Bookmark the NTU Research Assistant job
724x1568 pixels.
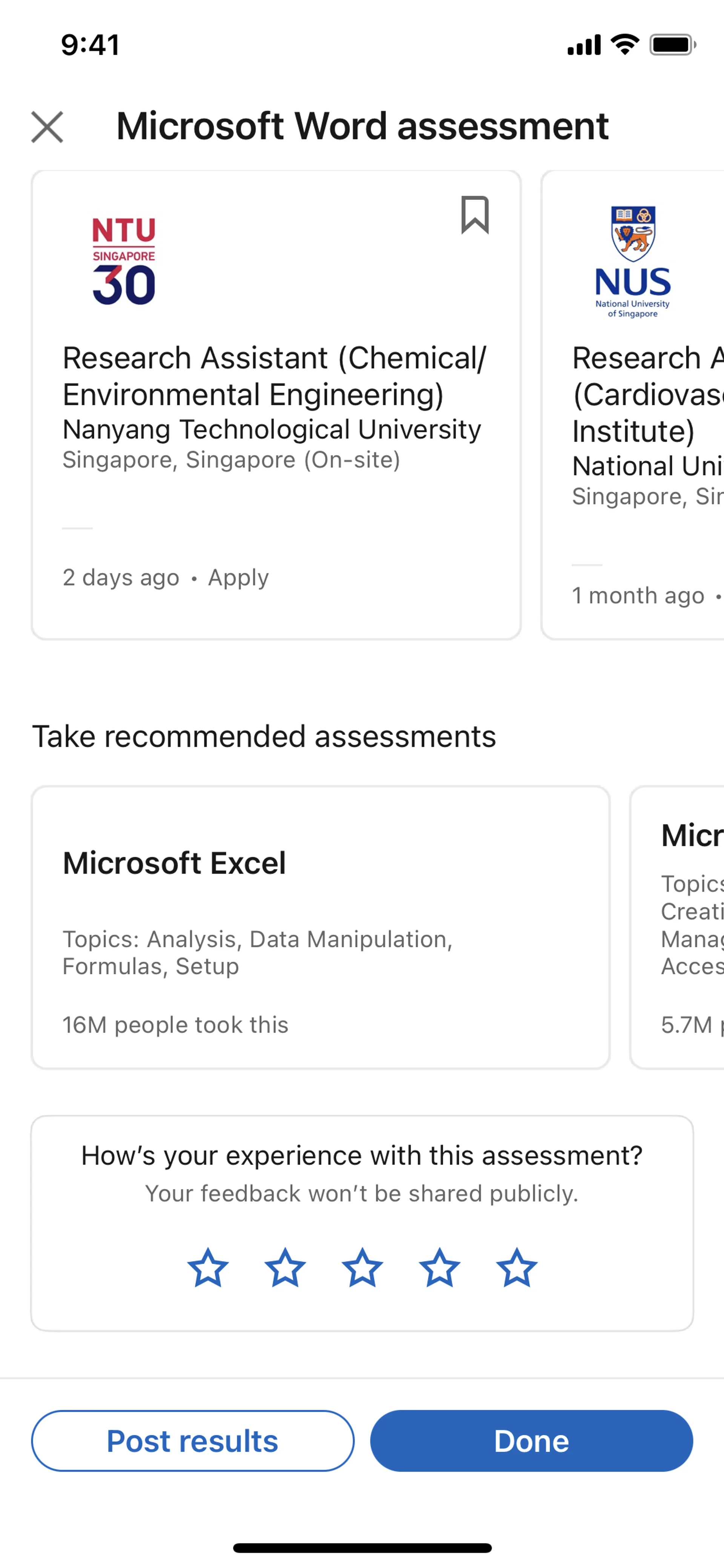pyautogui.click(x=474, y=215)
